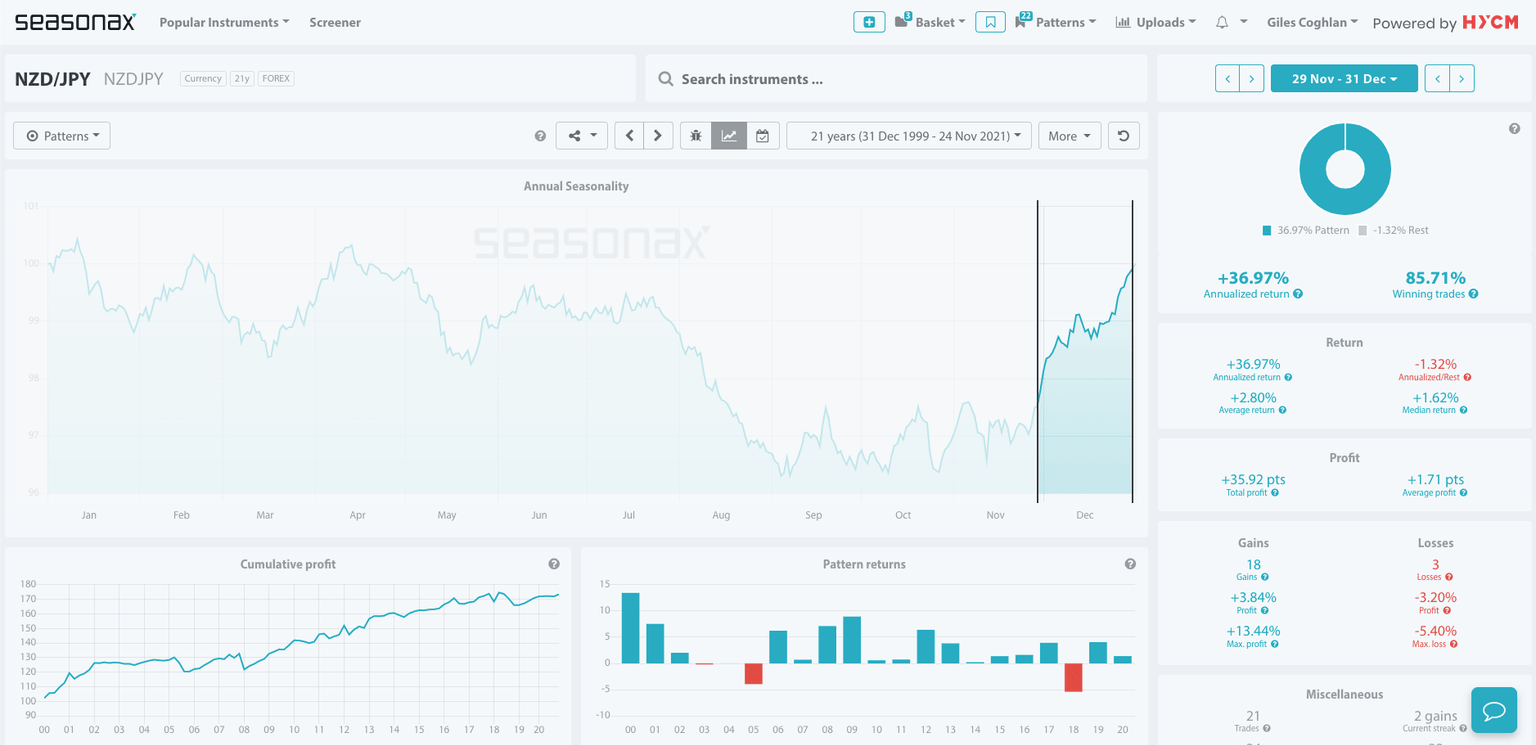Screen dimensions: 1536x745
Task: Click the Patterns button above the chart
Action: pos(62,136)
